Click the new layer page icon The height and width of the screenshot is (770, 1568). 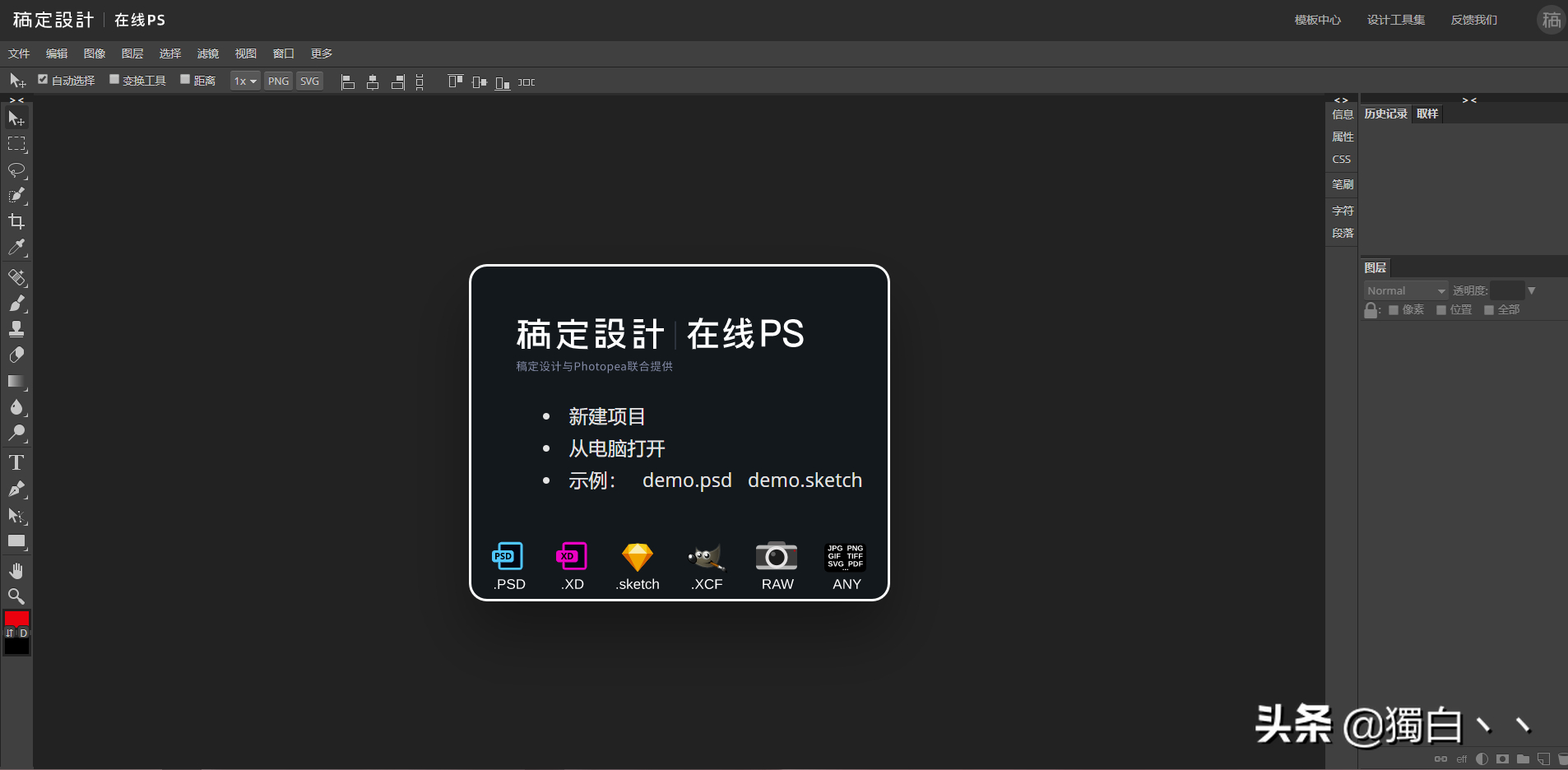[1543, 759]
